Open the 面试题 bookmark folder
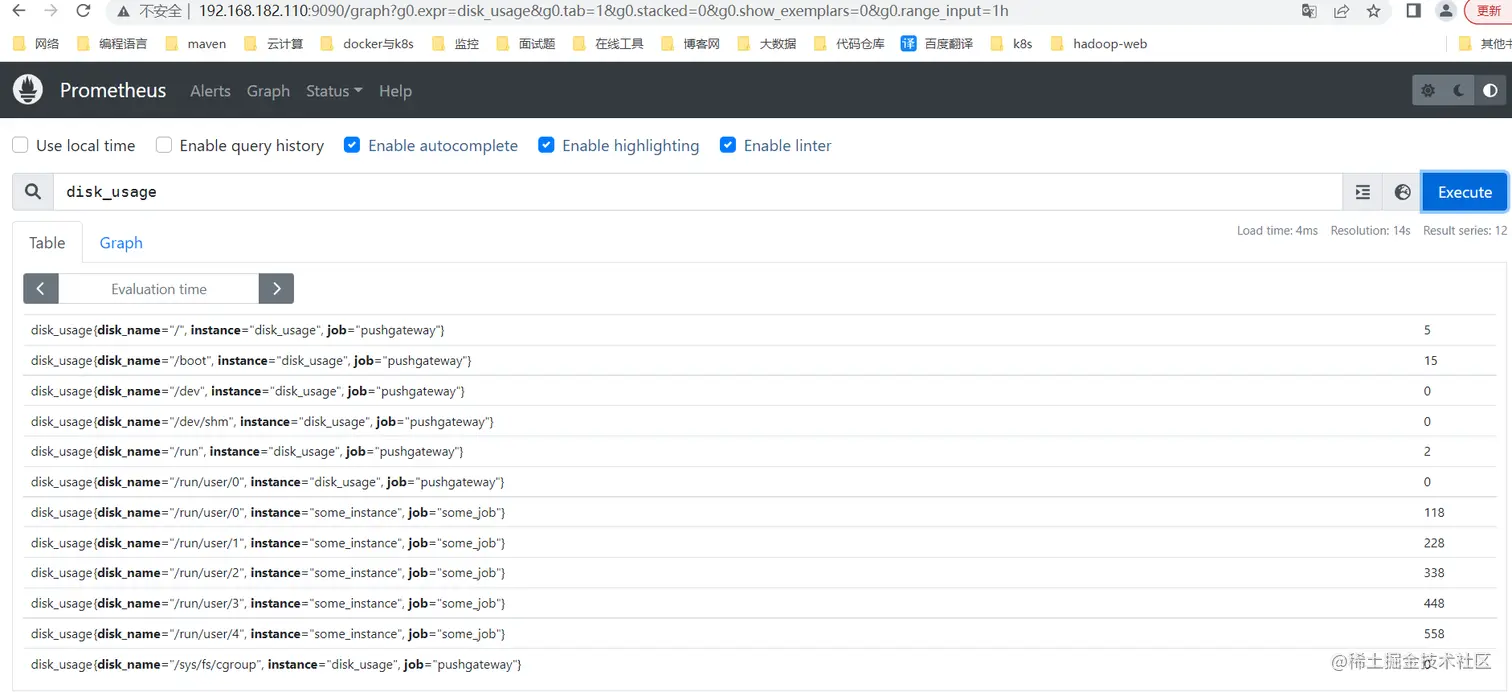Image resolution: width=1512 pixels, height=692 pixels. (525, 44)
